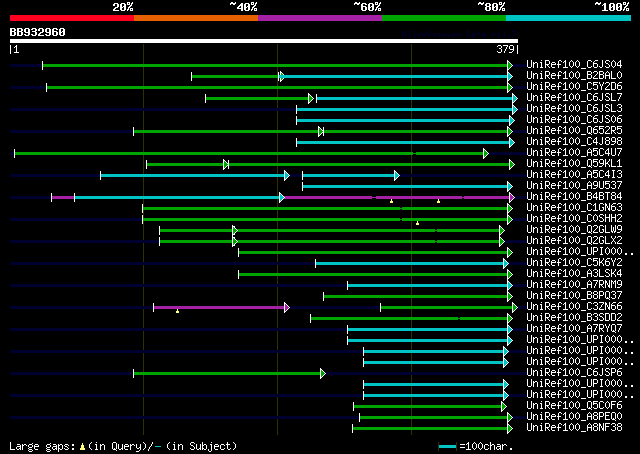Click the cyan ~100% legend segment
Image resolution: width=640 pixels, height=454 pixels.
click(569, 18)
